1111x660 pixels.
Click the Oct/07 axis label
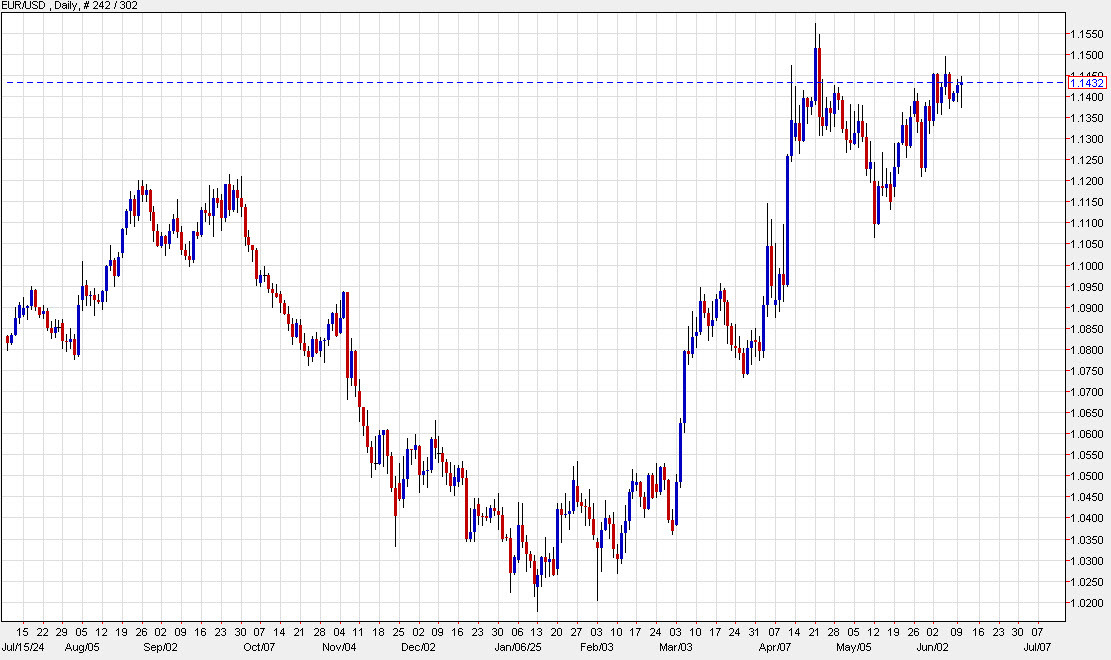tap(258, 646)
